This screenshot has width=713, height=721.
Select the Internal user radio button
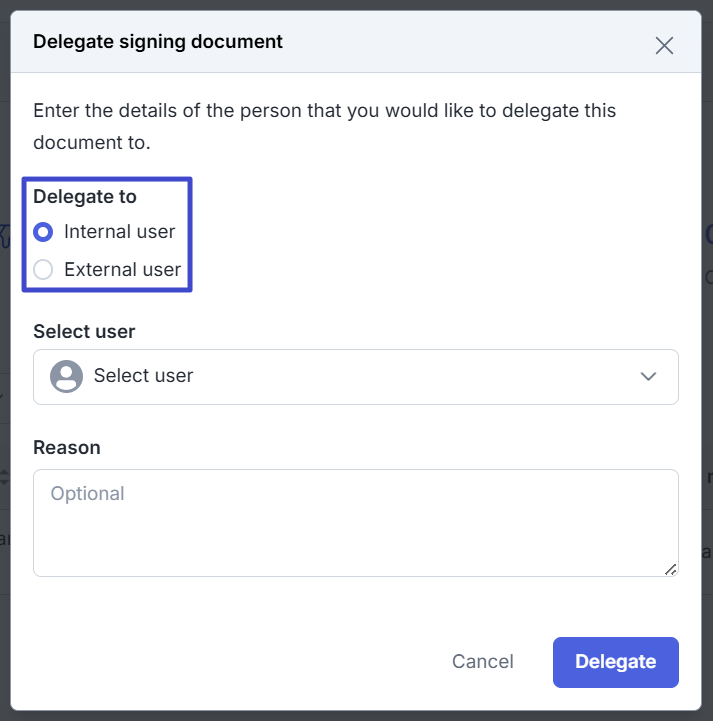pyautogui.click(x=43, y=232)
